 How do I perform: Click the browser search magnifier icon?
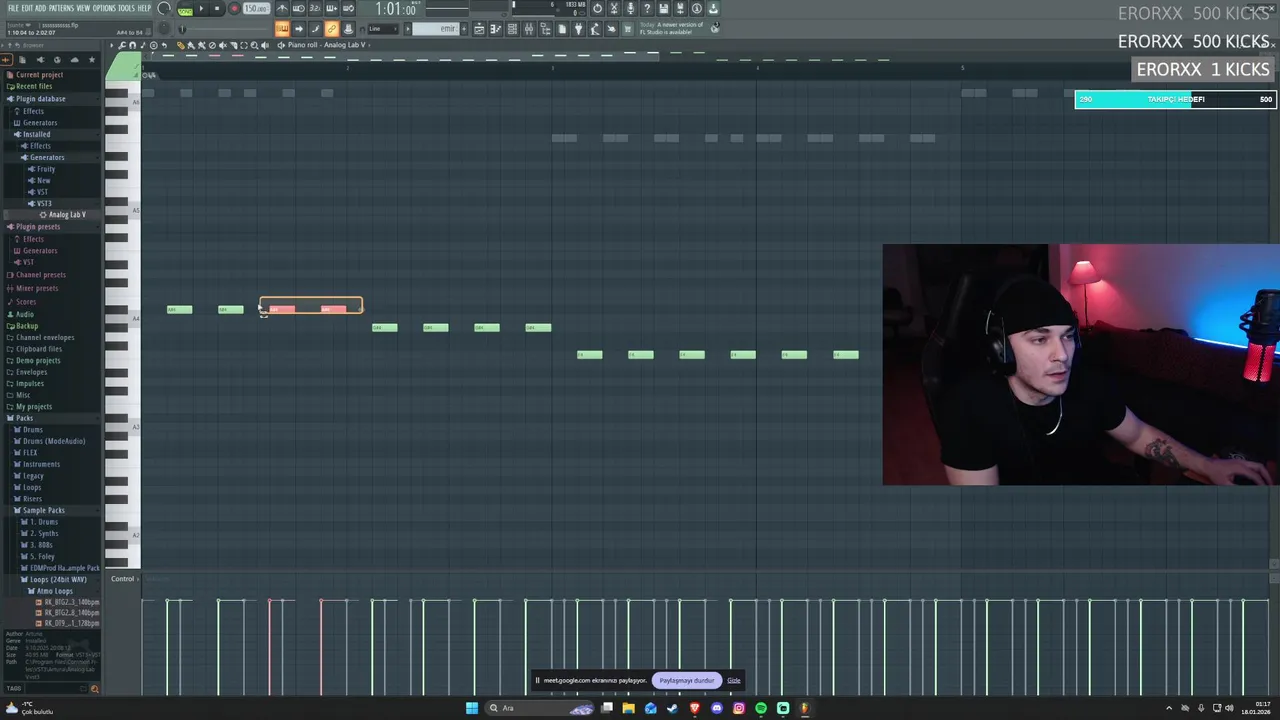click(x=95, y=689)
